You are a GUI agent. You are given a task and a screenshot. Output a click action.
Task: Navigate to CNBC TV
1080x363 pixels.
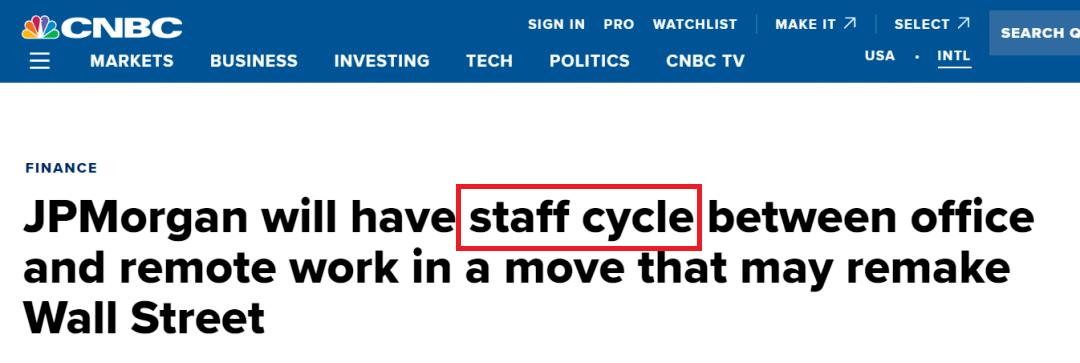(705, 61)
